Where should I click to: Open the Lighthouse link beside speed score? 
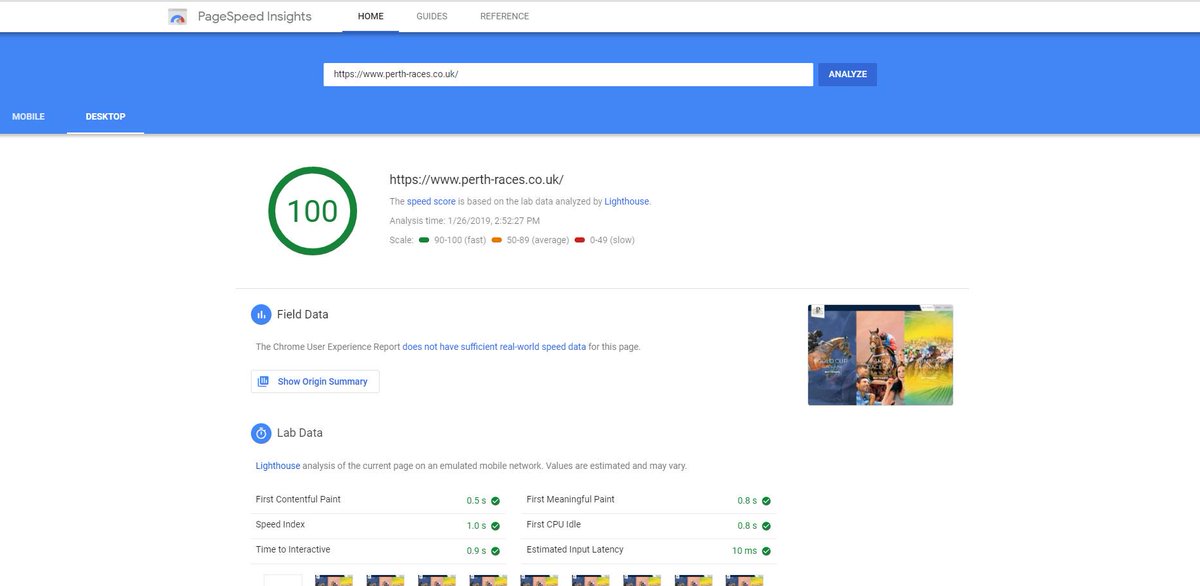point(627,201)
